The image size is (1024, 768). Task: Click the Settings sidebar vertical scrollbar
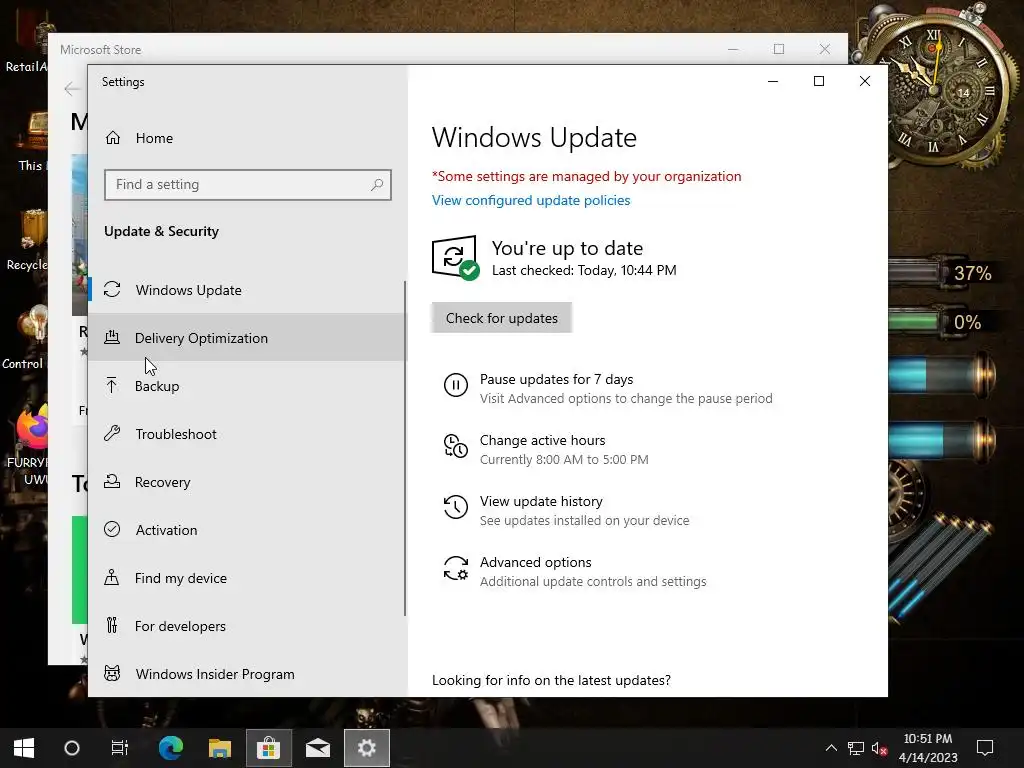pyautogui.click(x=405, y=448)
